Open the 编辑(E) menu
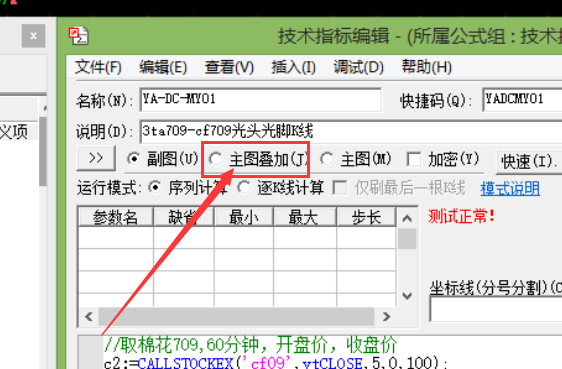This screenshot has height=369, width=562. coord(163,67)
